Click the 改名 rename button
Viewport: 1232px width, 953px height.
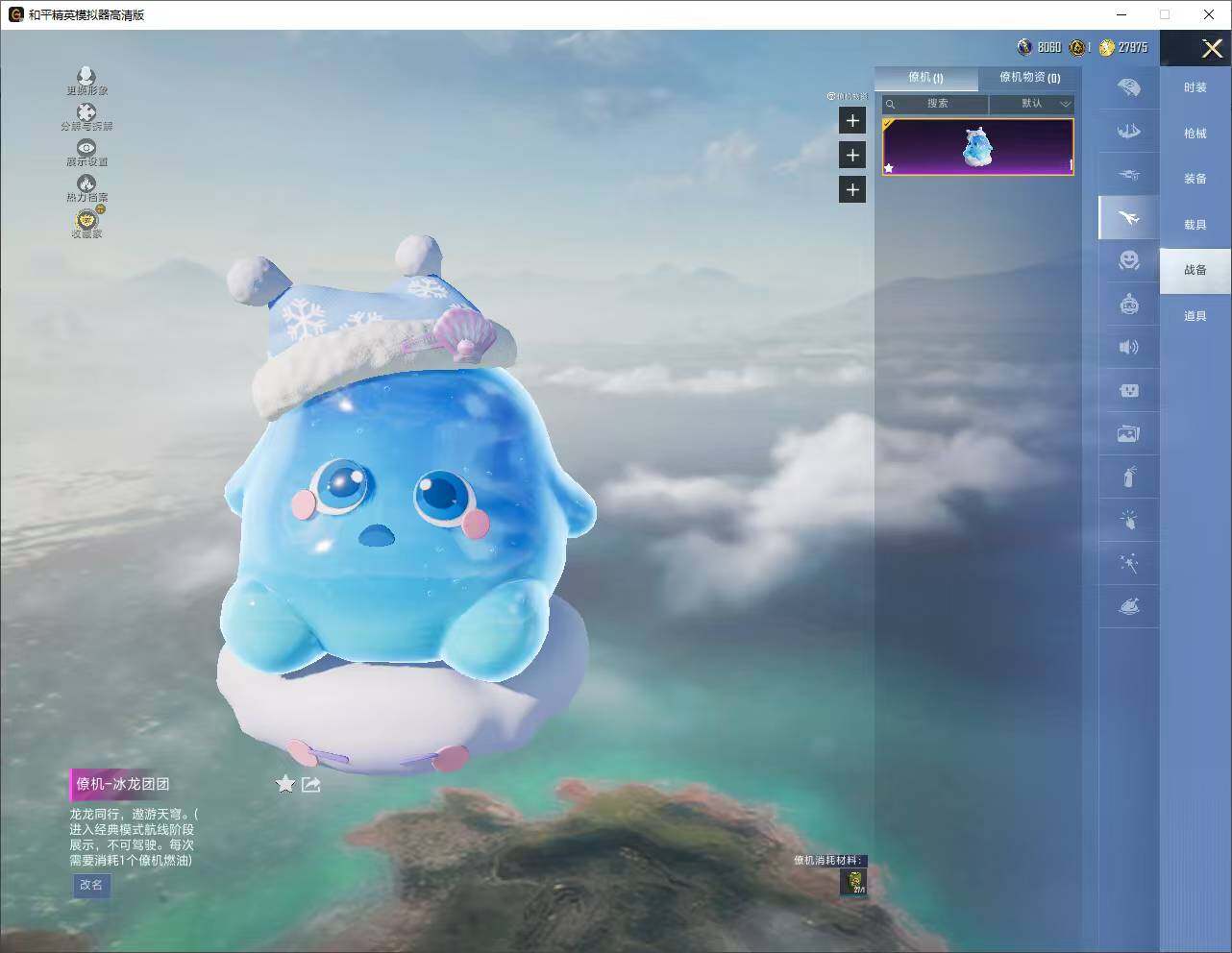[x=91, y=885]
